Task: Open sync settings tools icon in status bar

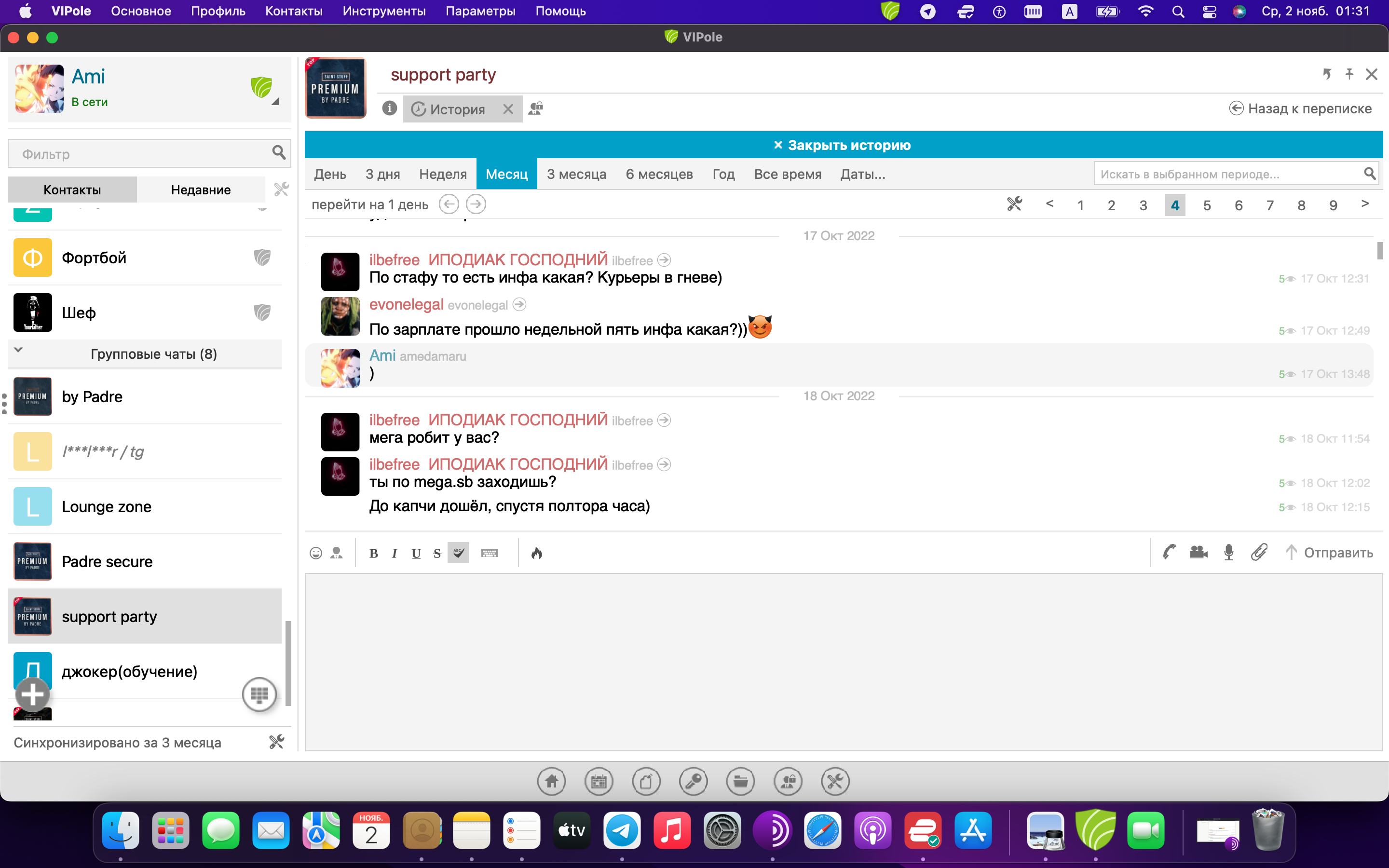Action: click(x=277, y=742)
